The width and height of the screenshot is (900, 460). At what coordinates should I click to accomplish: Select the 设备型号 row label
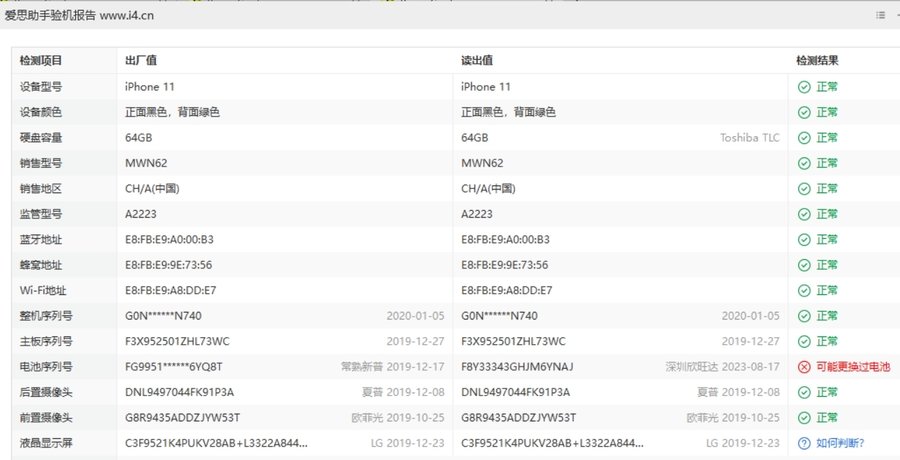click(x=41, y=87)
